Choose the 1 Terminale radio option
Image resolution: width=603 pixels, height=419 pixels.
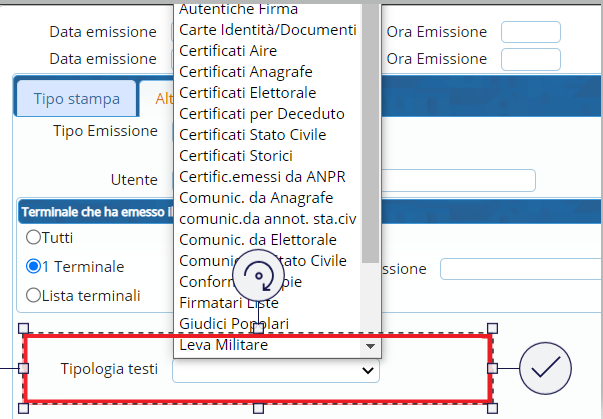point(33,267)
